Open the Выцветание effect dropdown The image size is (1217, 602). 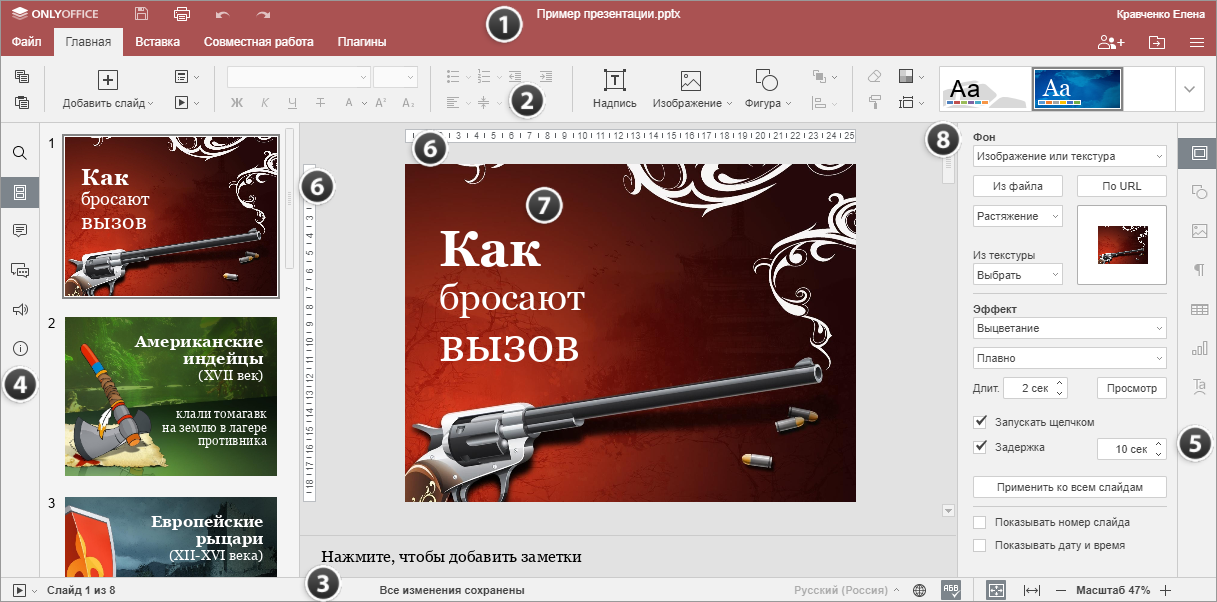(x=1069, y=328)
